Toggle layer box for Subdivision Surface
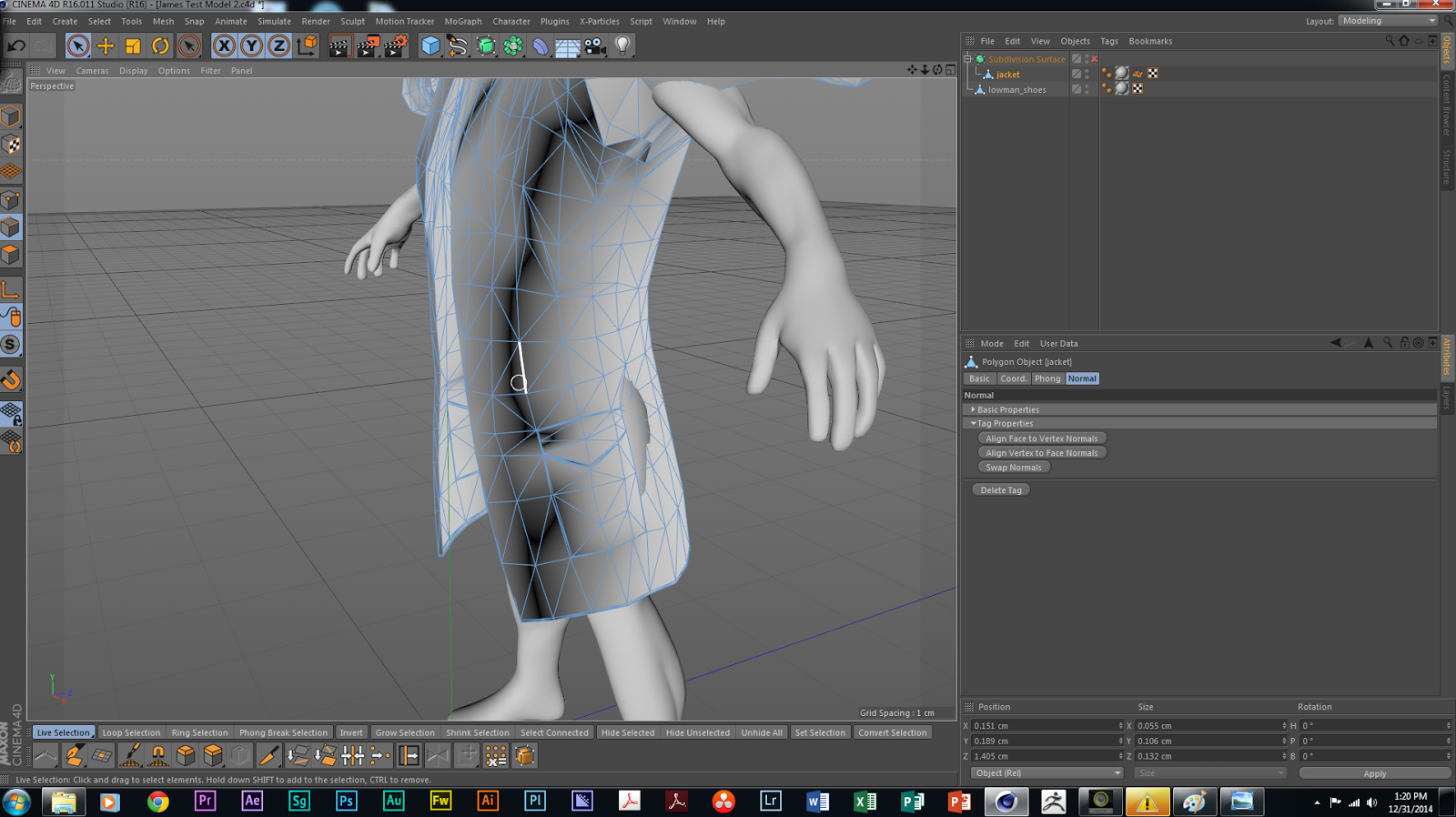The width and height of the screenshot is (1456, 817). 1077,59
